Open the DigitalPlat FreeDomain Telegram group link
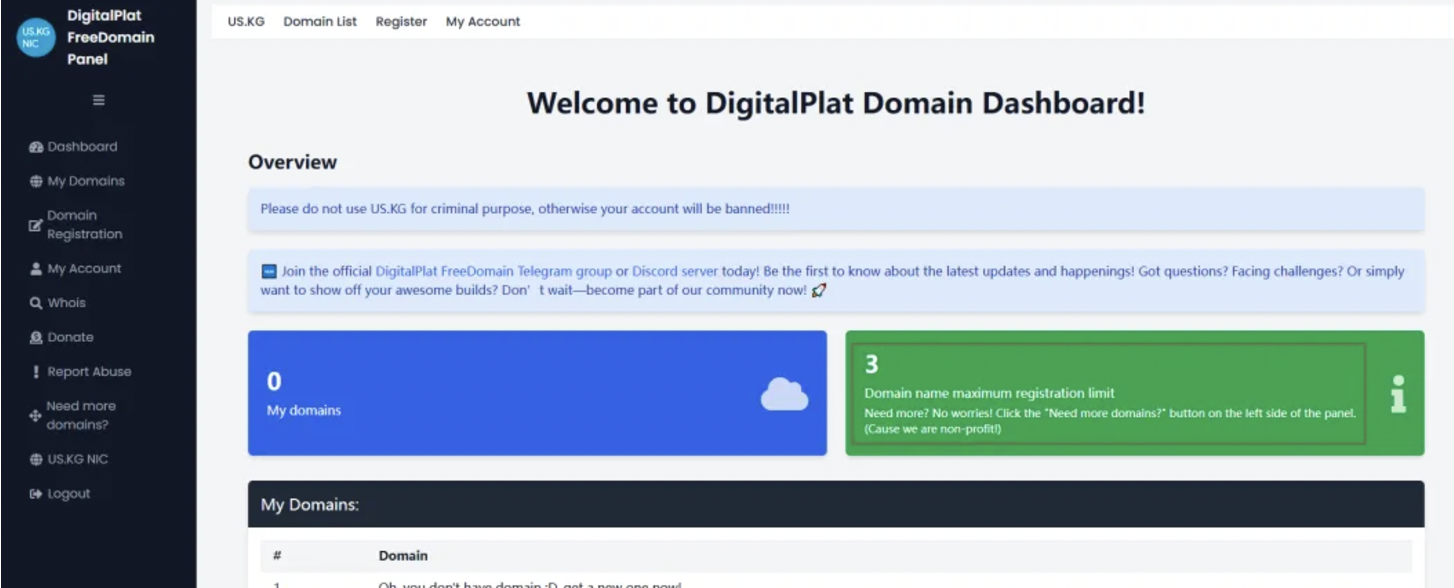1454x588 pixels. tap(494, 272)
